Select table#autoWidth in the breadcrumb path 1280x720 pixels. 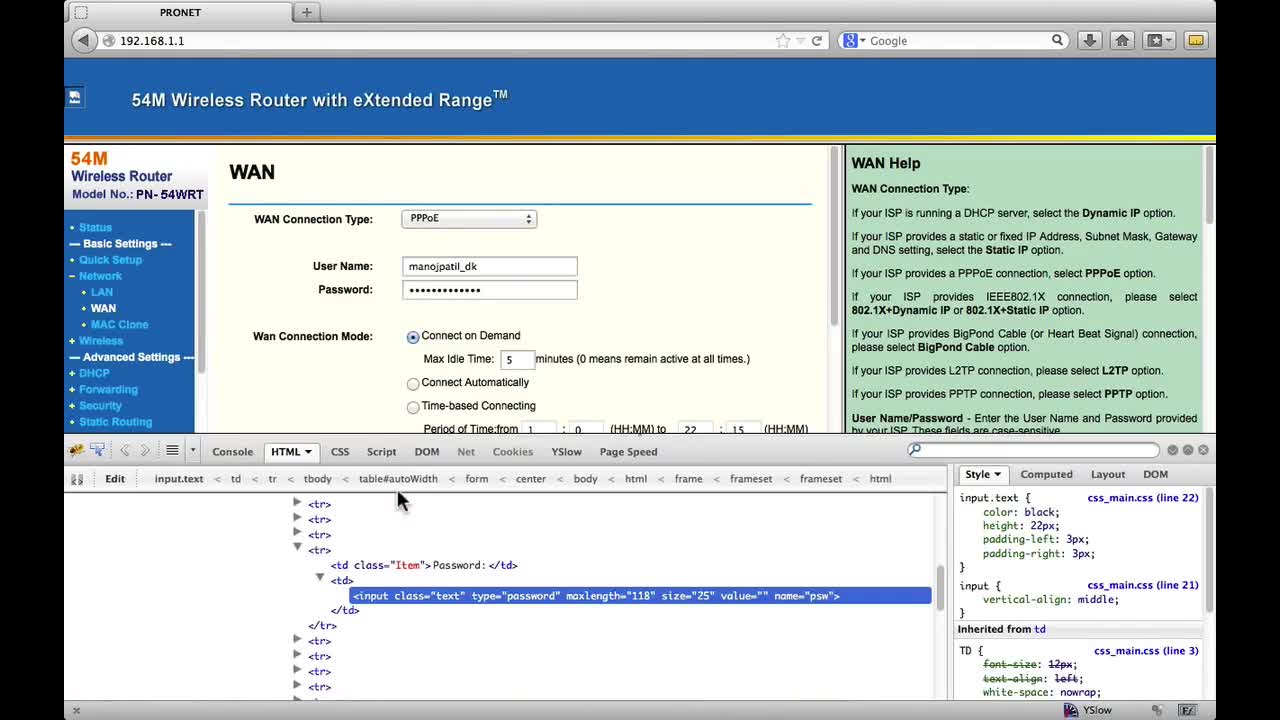[x=398, y=479]
